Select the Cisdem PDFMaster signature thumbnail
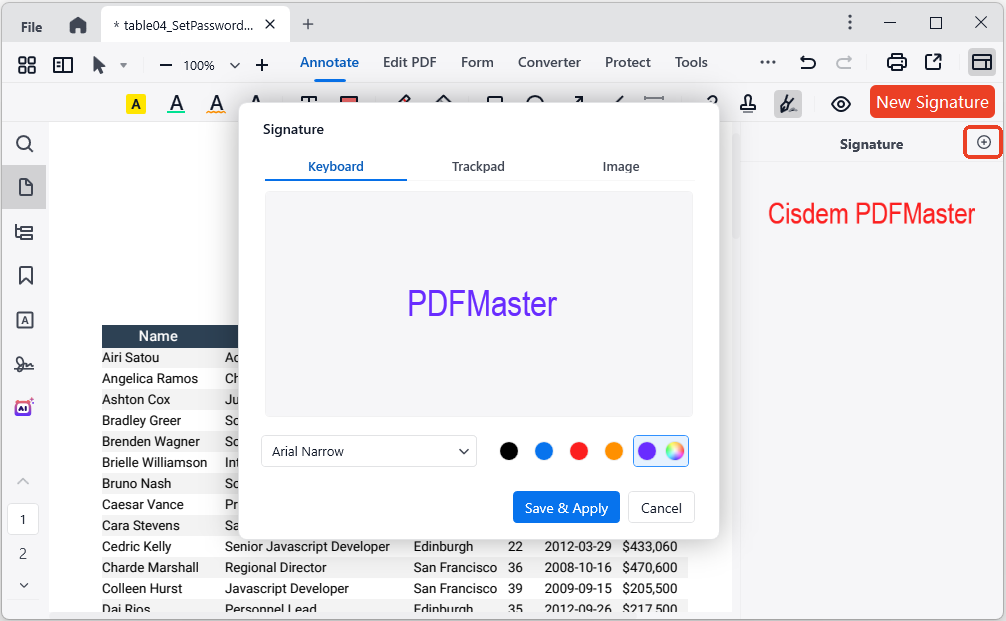The width and height of the screenshot is (1006, 621). 871,213
